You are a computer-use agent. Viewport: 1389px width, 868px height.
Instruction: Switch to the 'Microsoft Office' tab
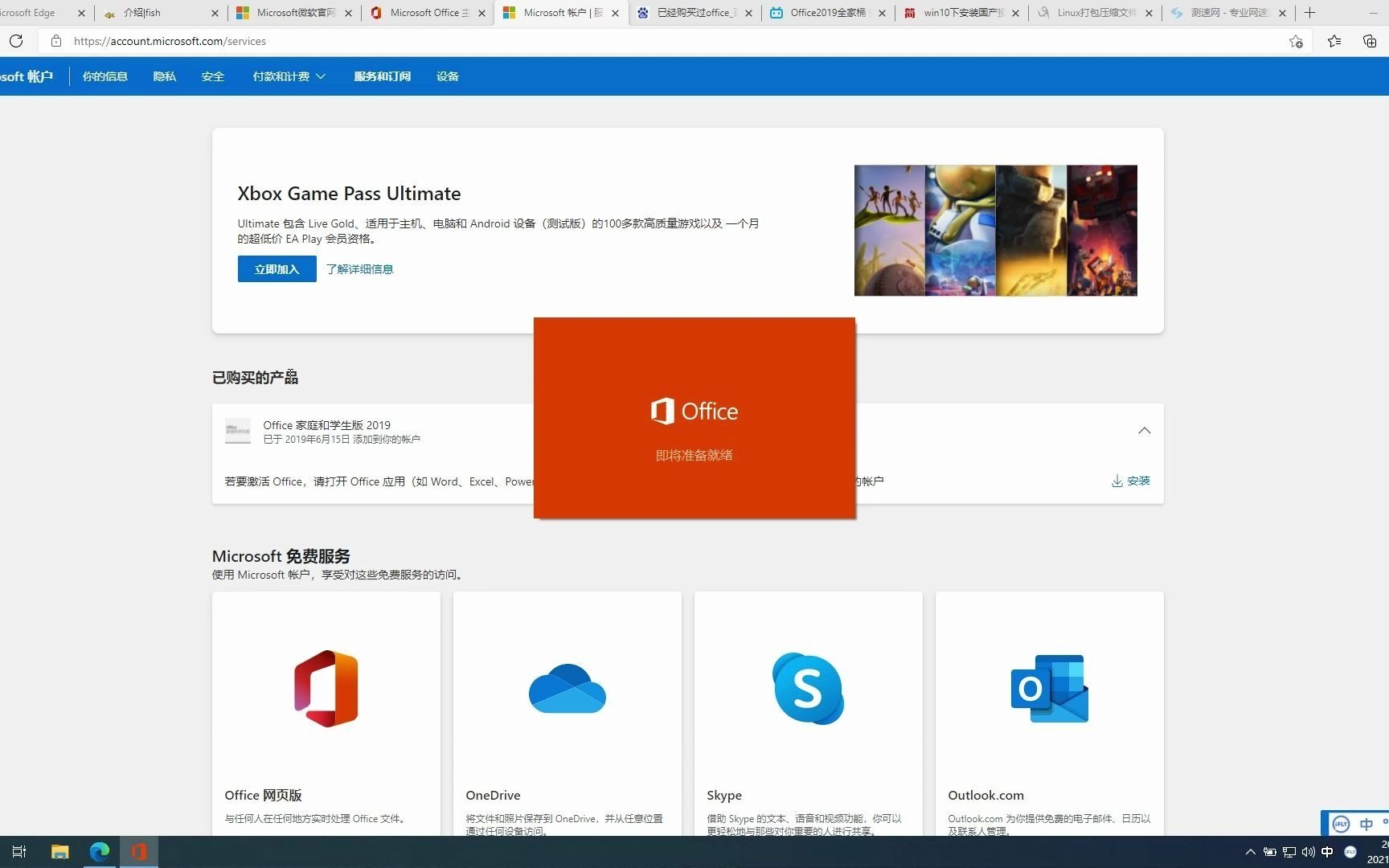coord(428,13)
